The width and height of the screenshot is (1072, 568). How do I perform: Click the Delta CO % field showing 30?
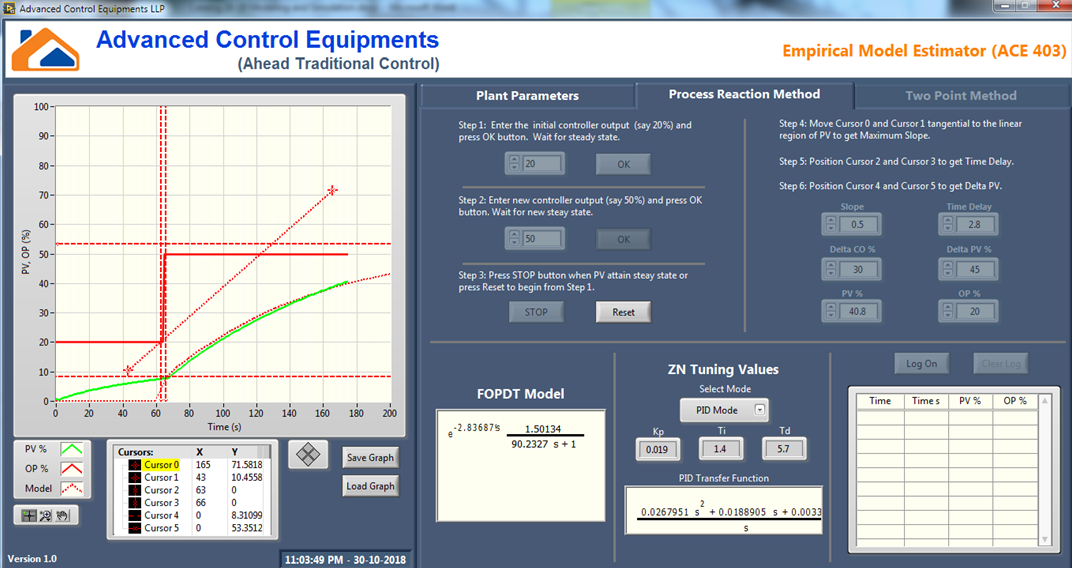(x=859, y=269)
